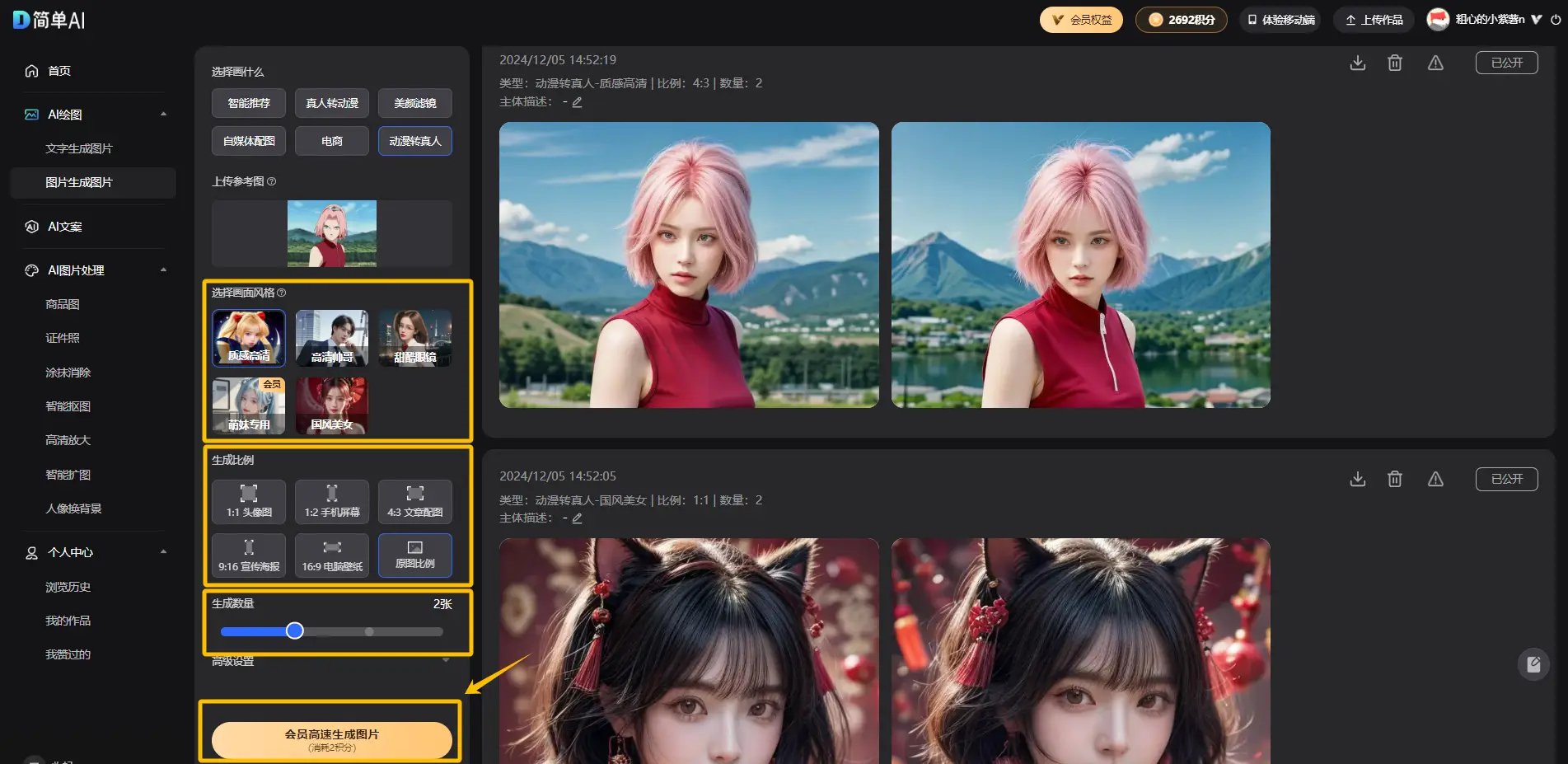Image resolution: width=1568 pixels, height=764 pixels.
Task: Click the user avatar in the header
Action: point(1438,20)
